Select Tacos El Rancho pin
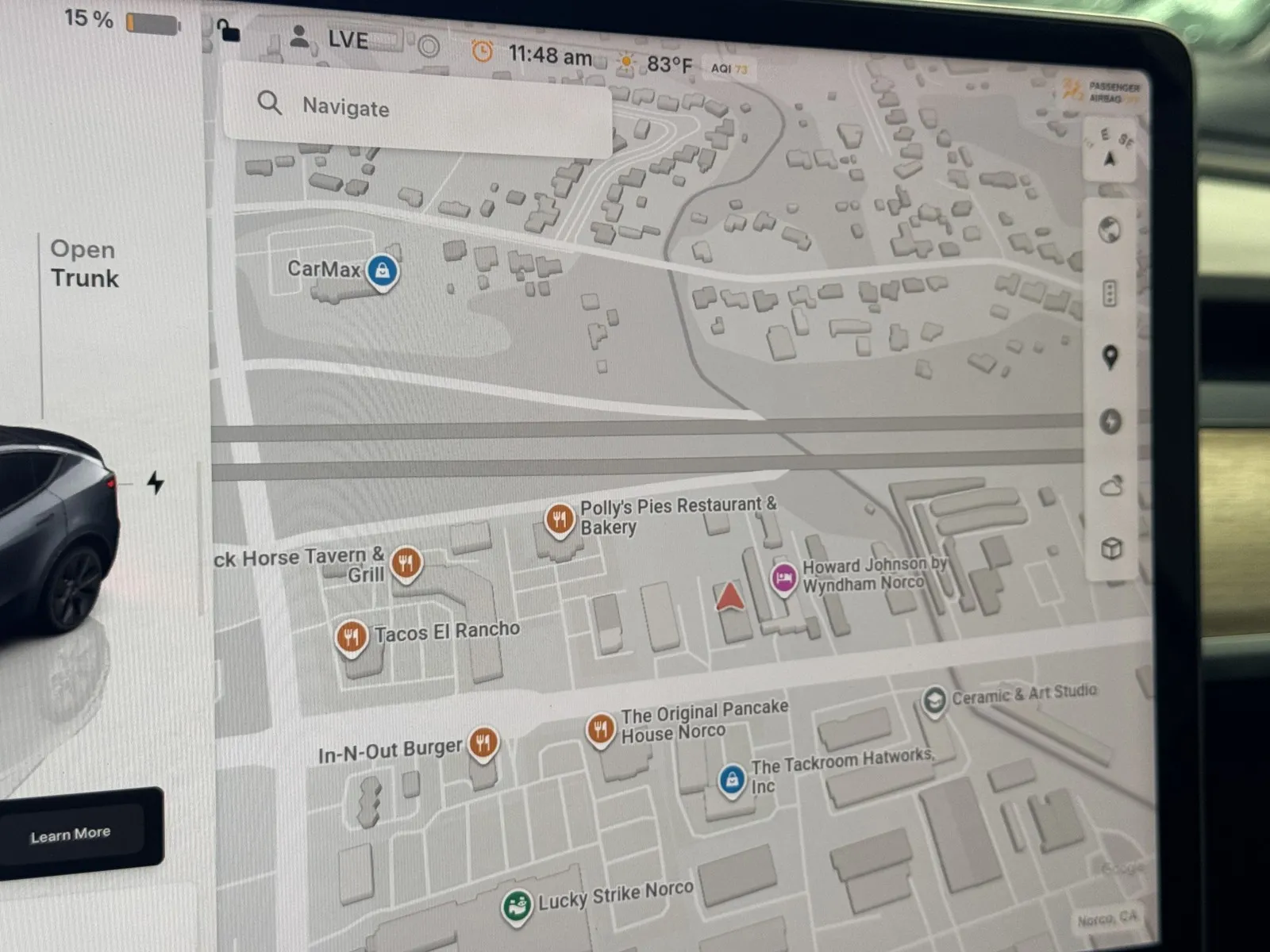Viewport: 1270px width, 952px height. [x=351, y=638]
